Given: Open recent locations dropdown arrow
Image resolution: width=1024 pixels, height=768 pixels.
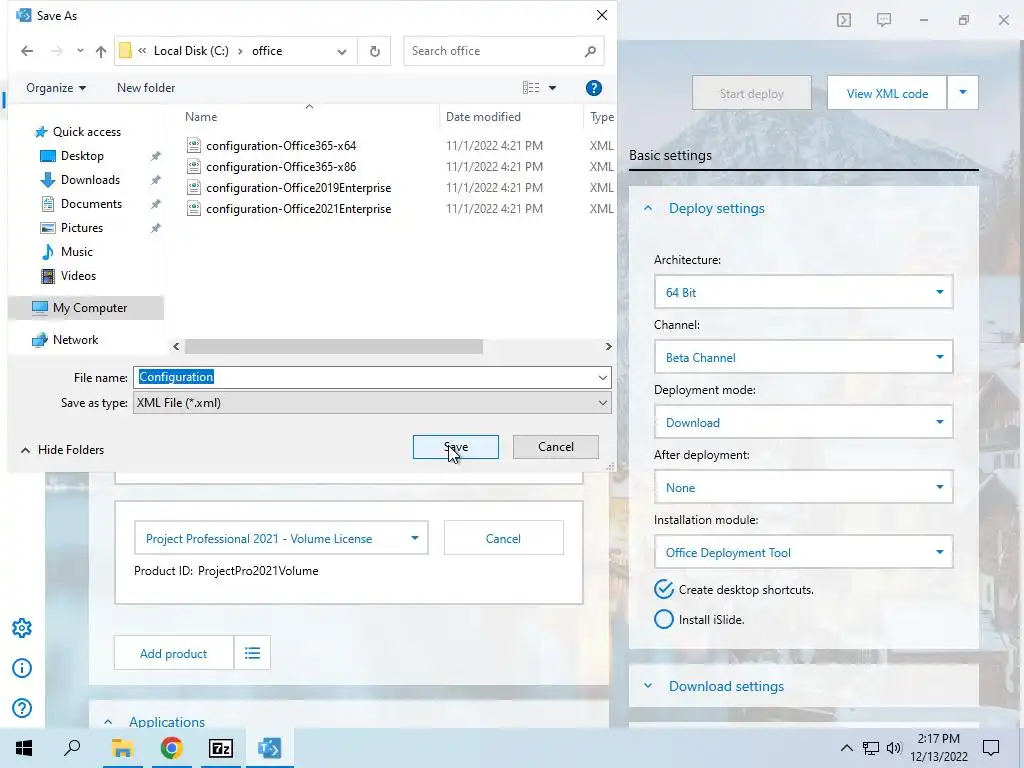Looking at the screenshot, I should (x=80, y=51).
